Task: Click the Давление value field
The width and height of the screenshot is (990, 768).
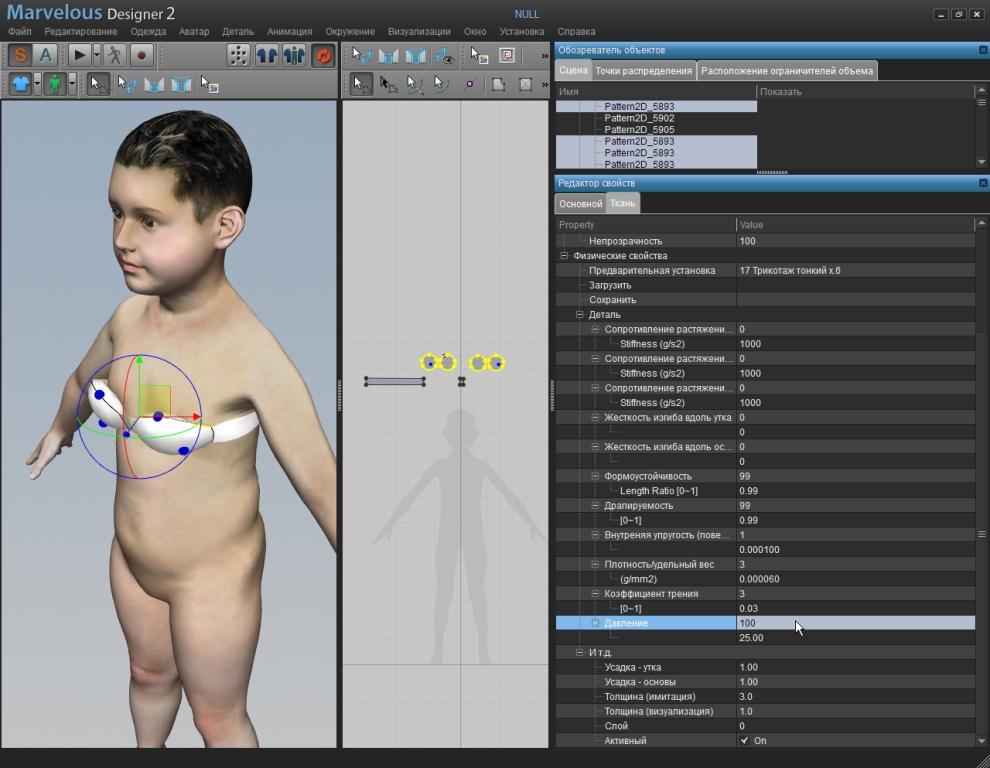Action: (x=850, y=623)
